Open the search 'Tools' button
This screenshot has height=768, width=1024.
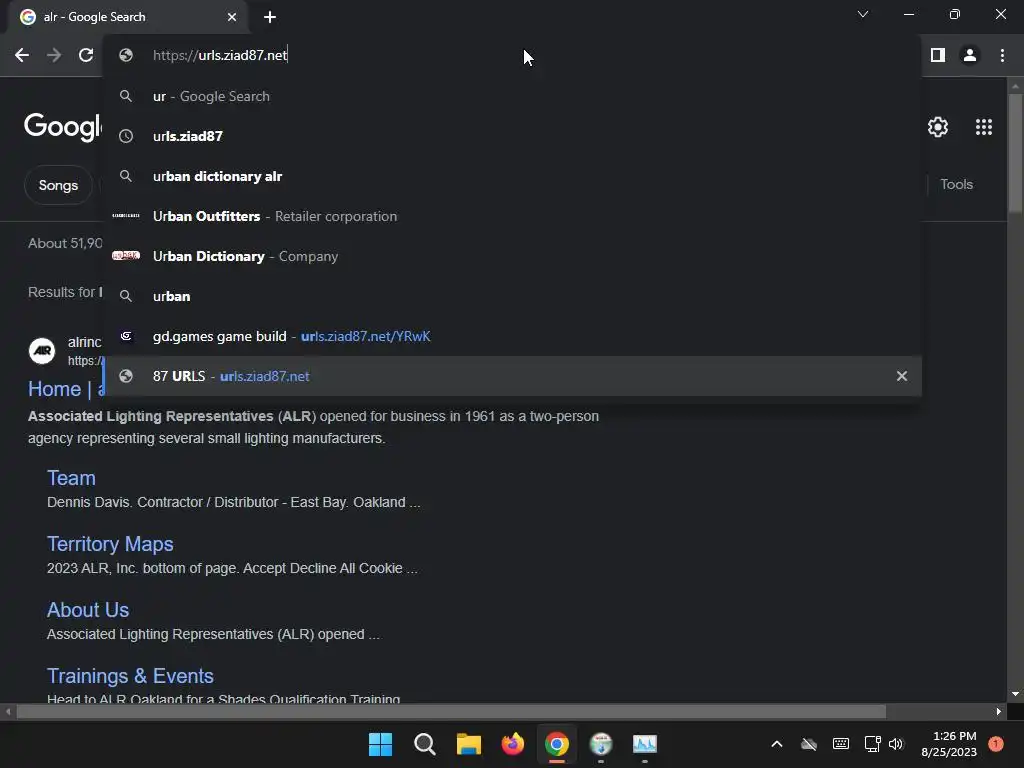click(x=956, y=185)
